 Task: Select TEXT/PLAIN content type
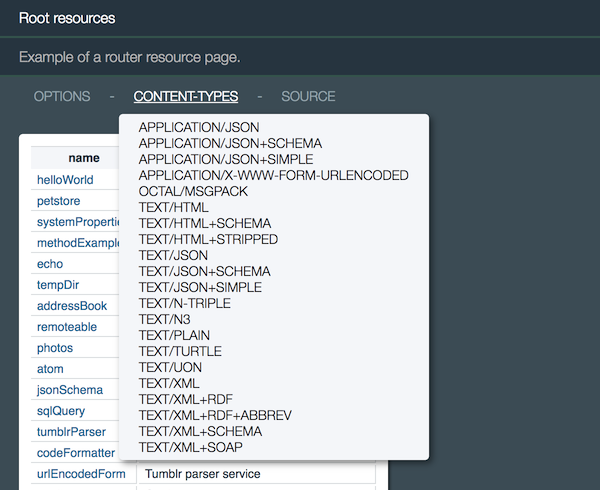point(174,336)
